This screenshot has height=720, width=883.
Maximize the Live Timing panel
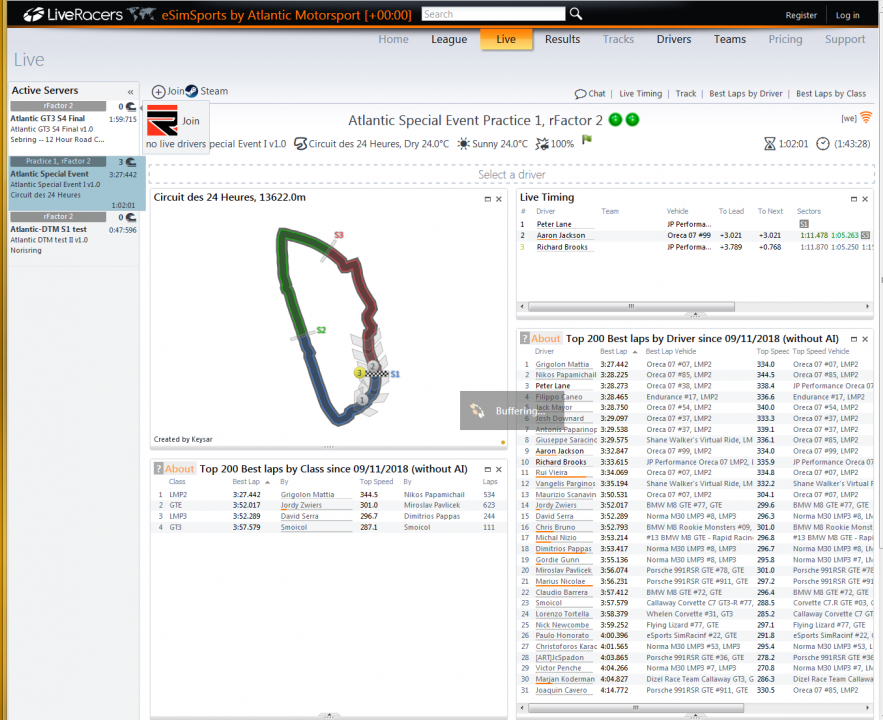tap(854, 199)
